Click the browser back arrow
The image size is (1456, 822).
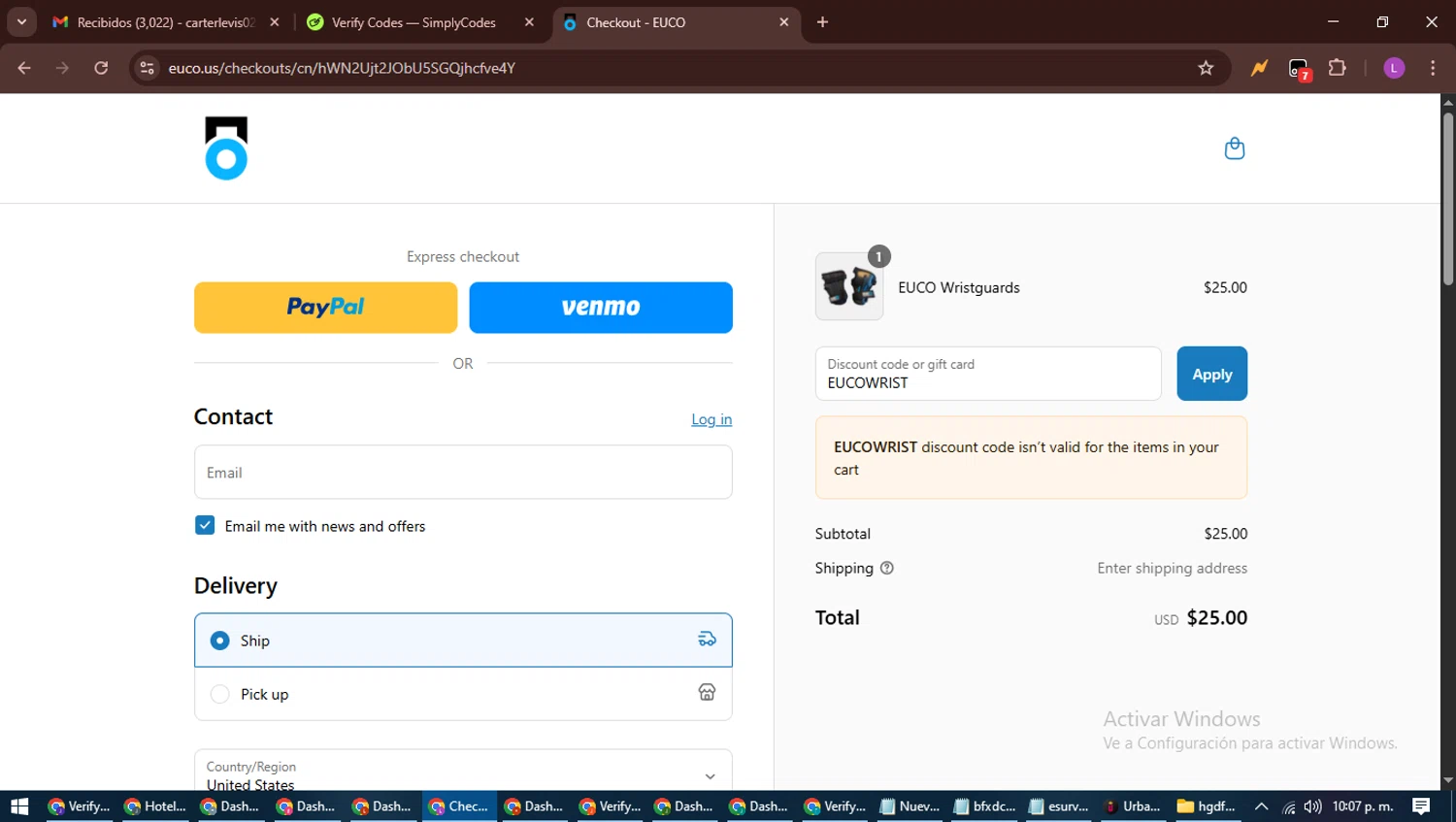[24, 68]
